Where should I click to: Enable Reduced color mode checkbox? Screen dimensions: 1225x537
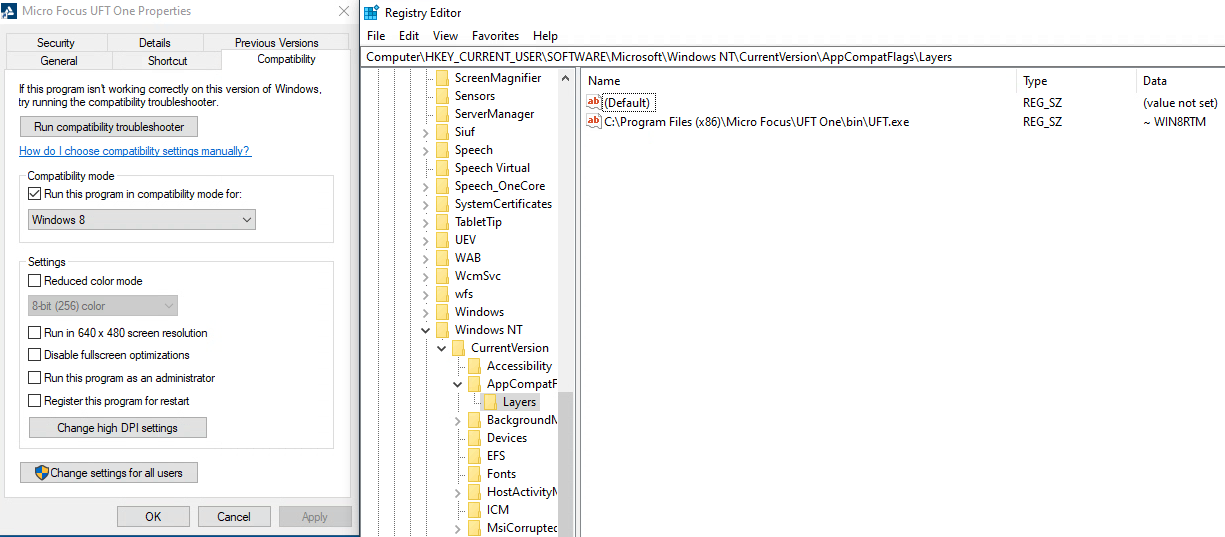tap(35, 281)
